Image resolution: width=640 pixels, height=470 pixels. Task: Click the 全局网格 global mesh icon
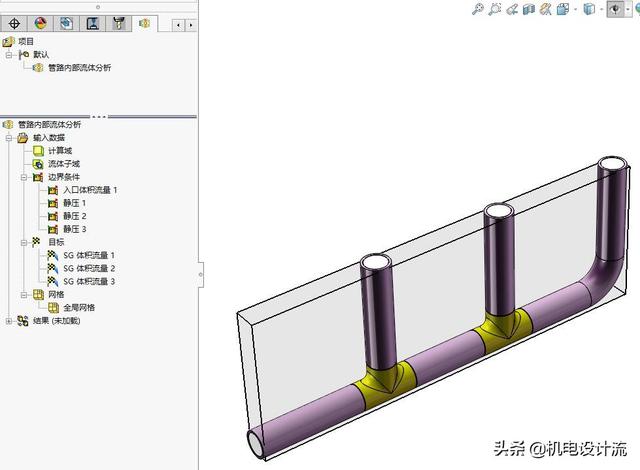pyautogui.click(x=53, y=308)
